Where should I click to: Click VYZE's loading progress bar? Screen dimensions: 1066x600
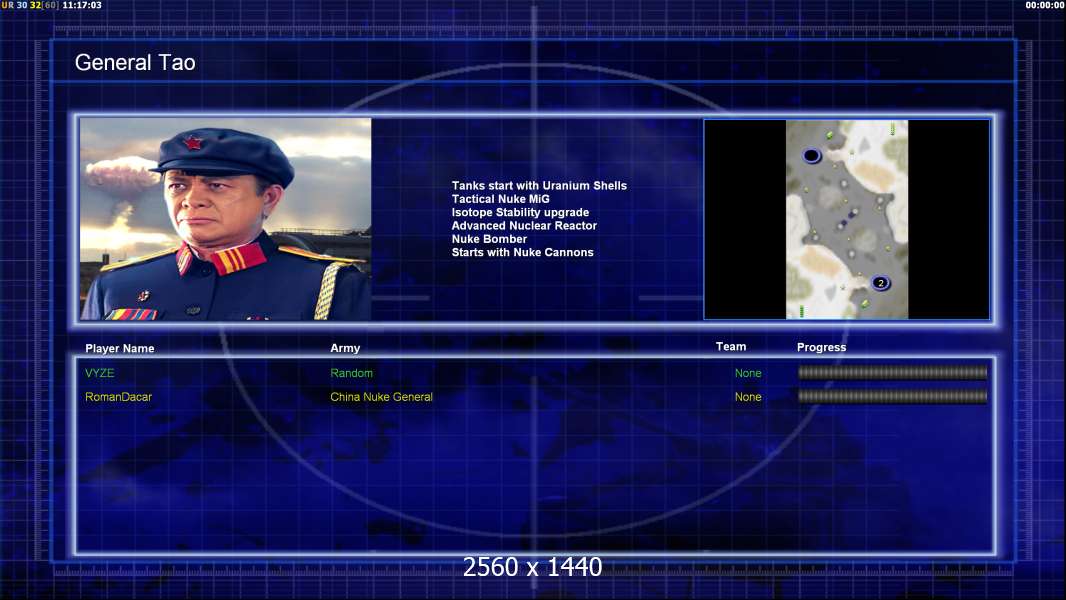[x=892, y=373]
